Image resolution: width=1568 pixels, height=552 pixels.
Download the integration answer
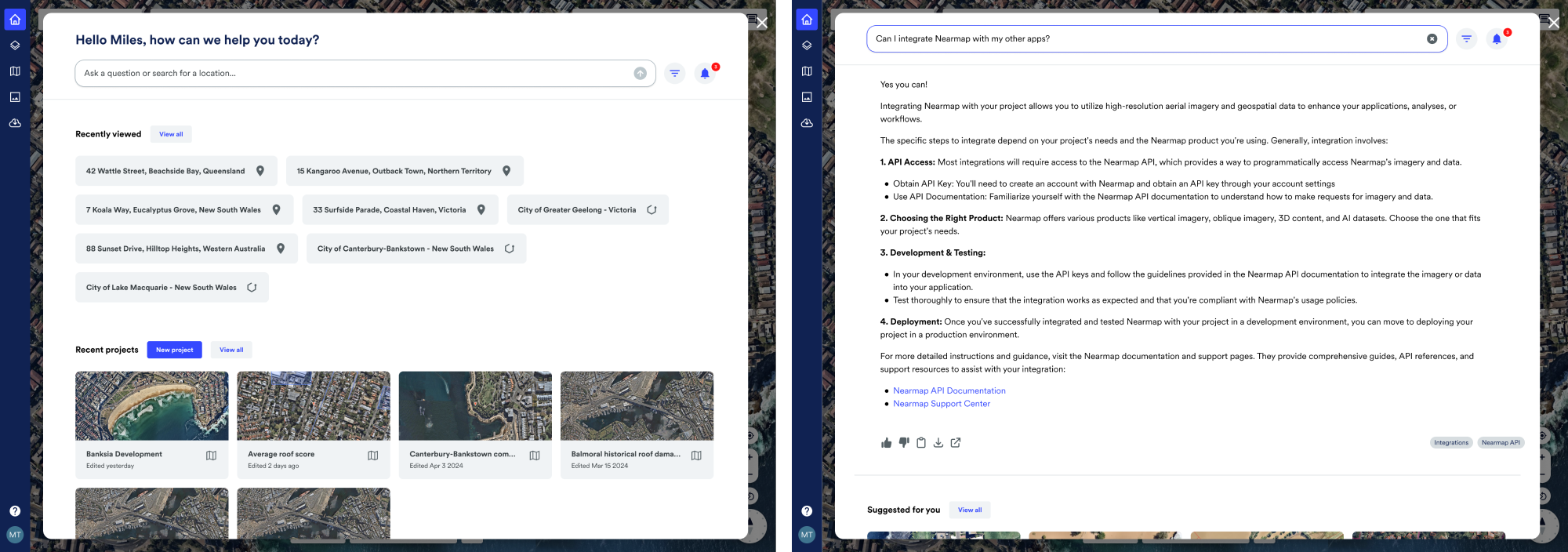click(x=938, y=443)
